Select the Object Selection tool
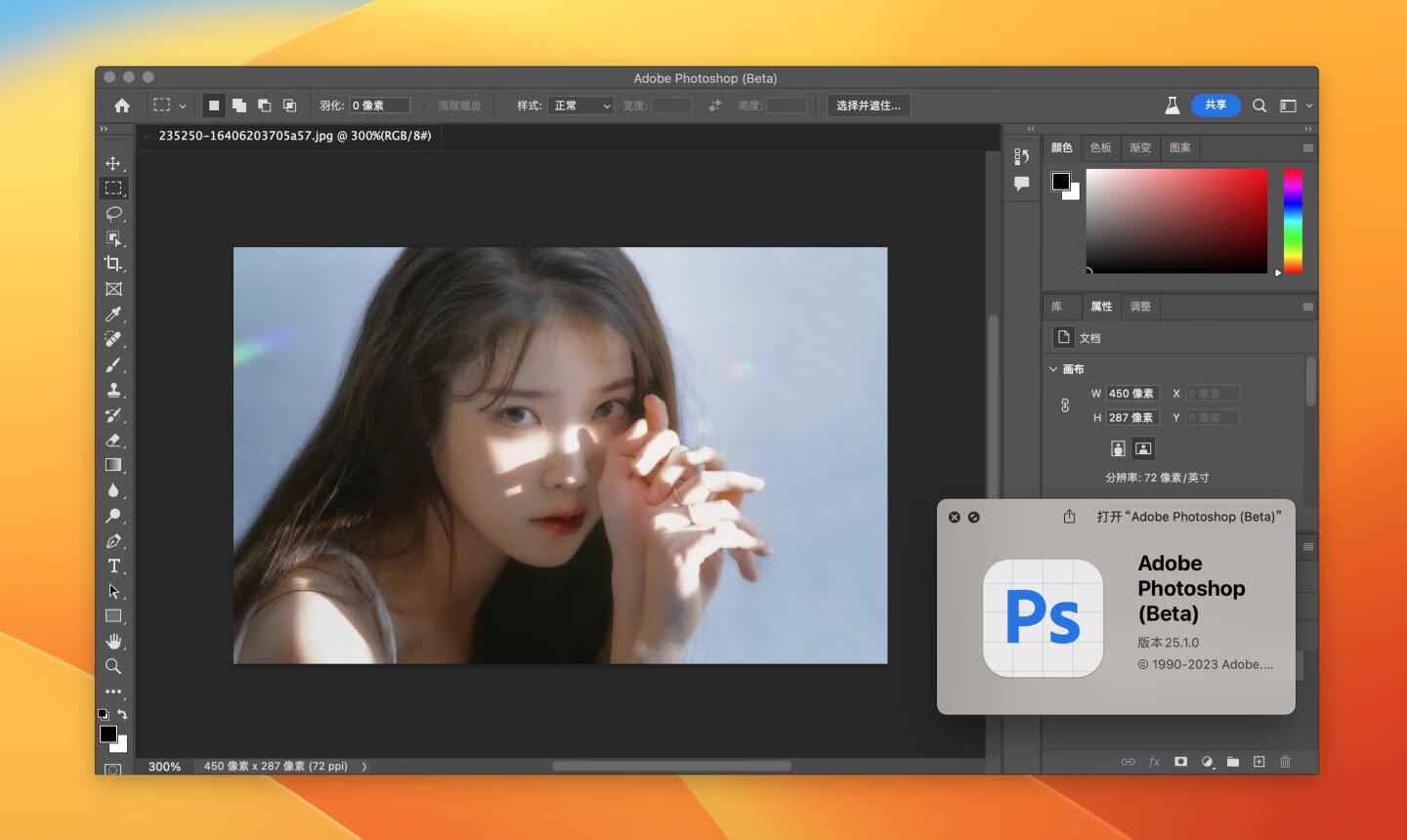 [113, 238]
